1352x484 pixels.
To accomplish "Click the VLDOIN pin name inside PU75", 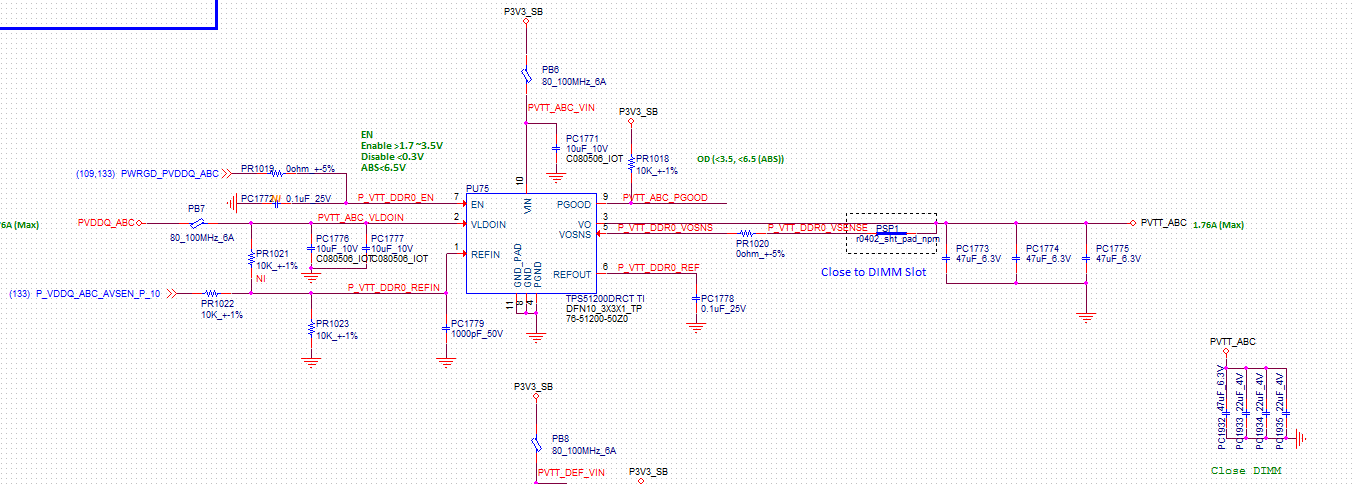I will coord(490,224).
